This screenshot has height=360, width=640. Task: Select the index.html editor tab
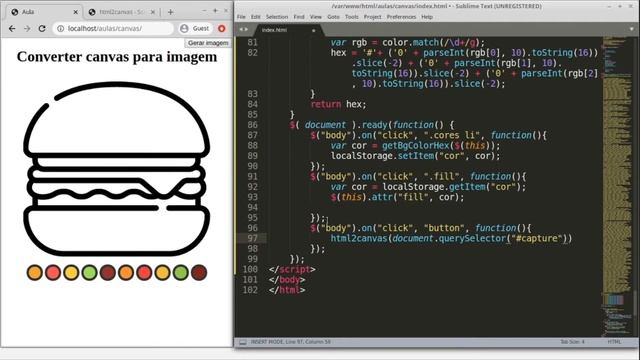[x=286, y=30]
